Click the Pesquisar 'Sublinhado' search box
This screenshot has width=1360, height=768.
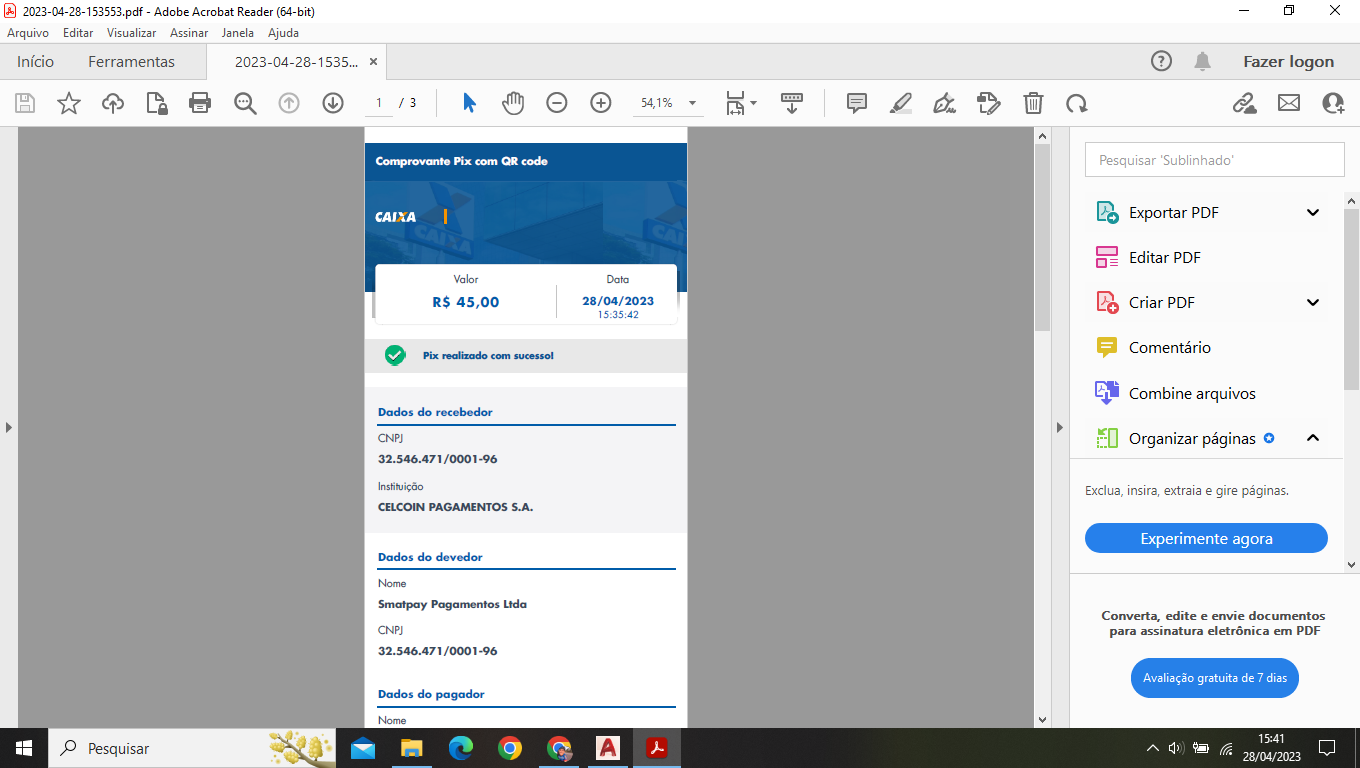click(x=1215, y=160)
